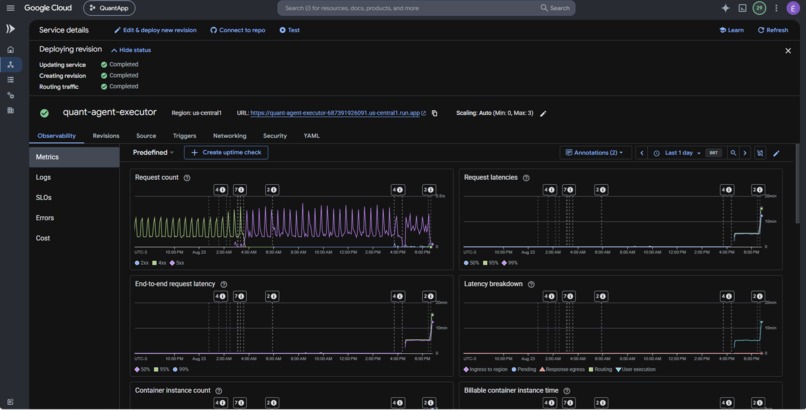Viewport: 806px width, 410px height.
Task: Switch to the Security tab
Action: coord(275,136)
